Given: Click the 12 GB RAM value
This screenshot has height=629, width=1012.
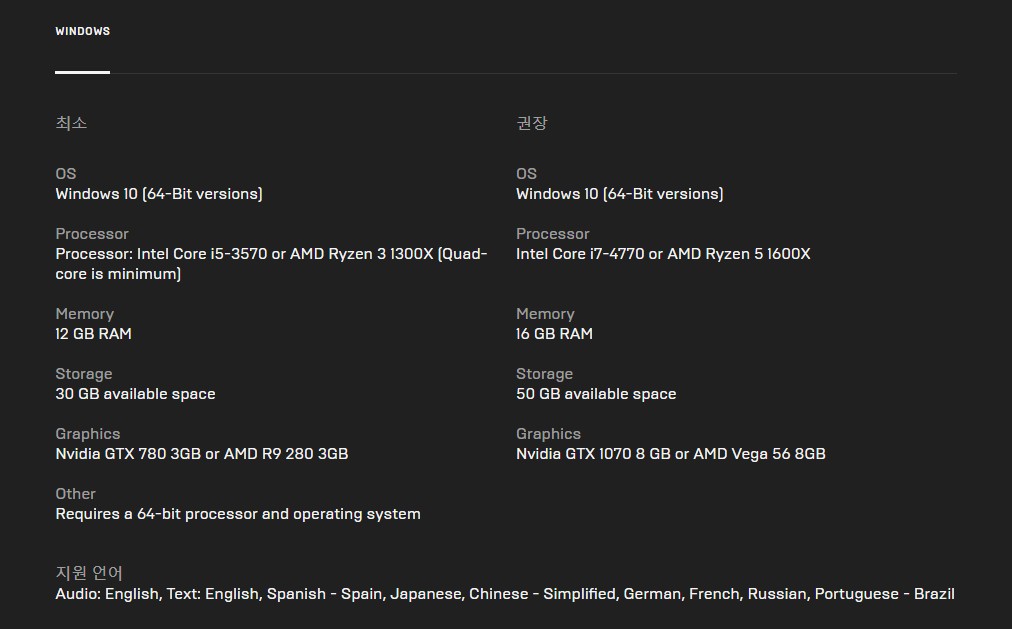Looking at the screenshot, I should point(94,334).
